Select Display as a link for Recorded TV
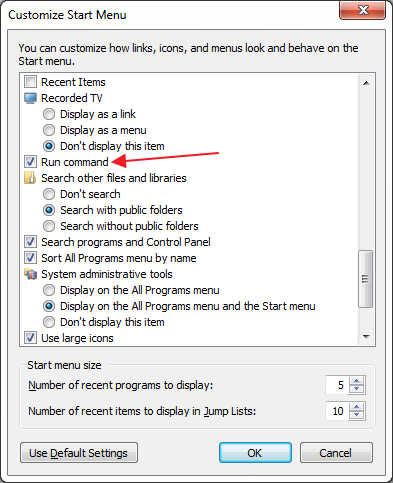 click(49, 114)
